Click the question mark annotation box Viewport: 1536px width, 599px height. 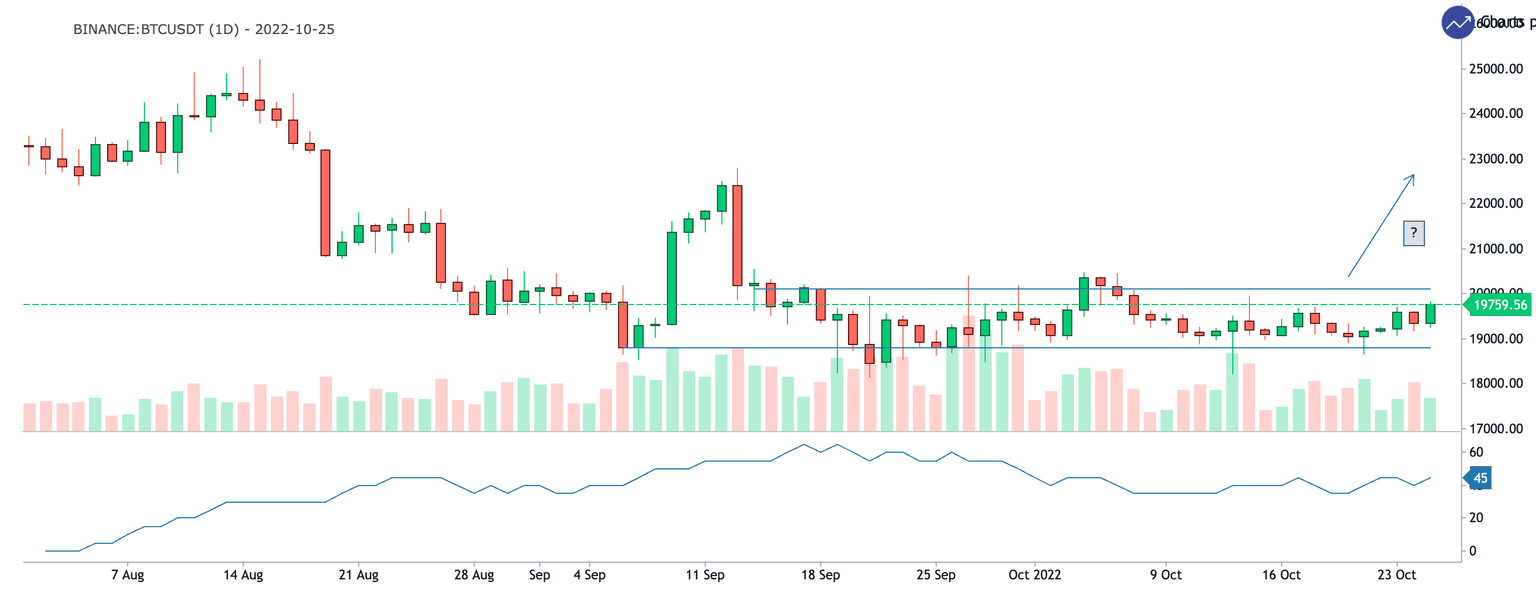tap(1414, 233)
